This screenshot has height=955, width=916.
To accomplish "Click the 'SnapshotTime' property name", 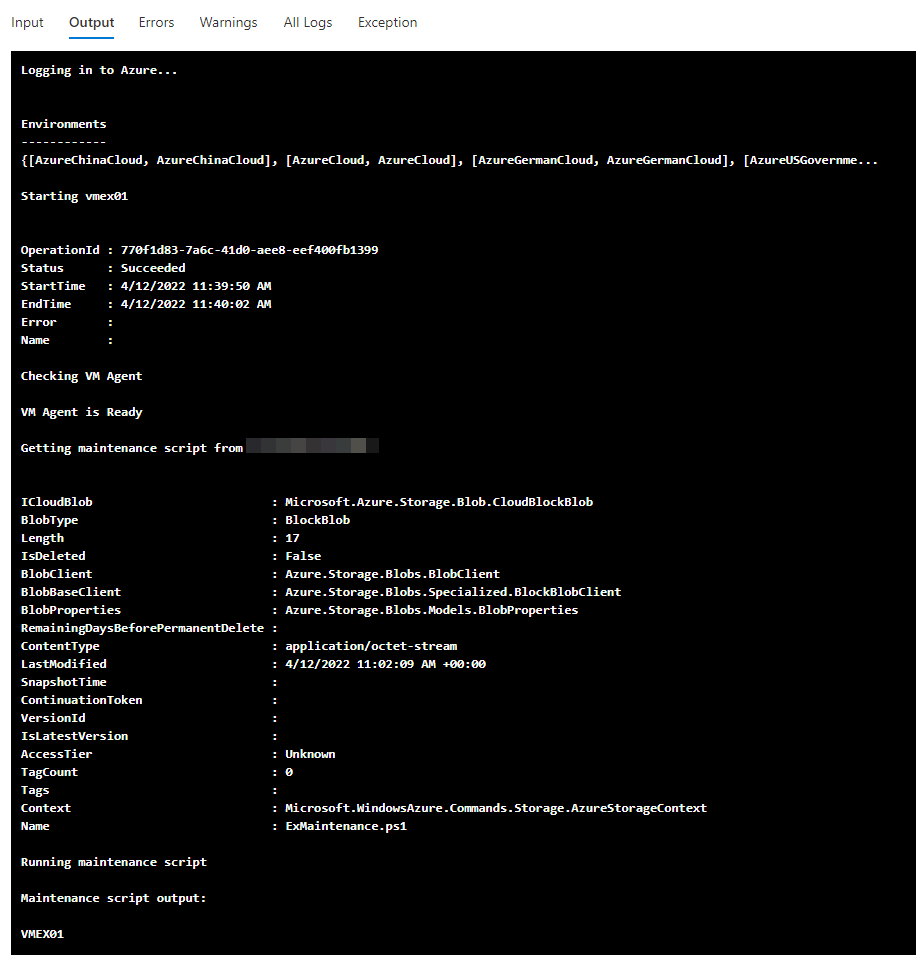I will click(x=63, y=682).
